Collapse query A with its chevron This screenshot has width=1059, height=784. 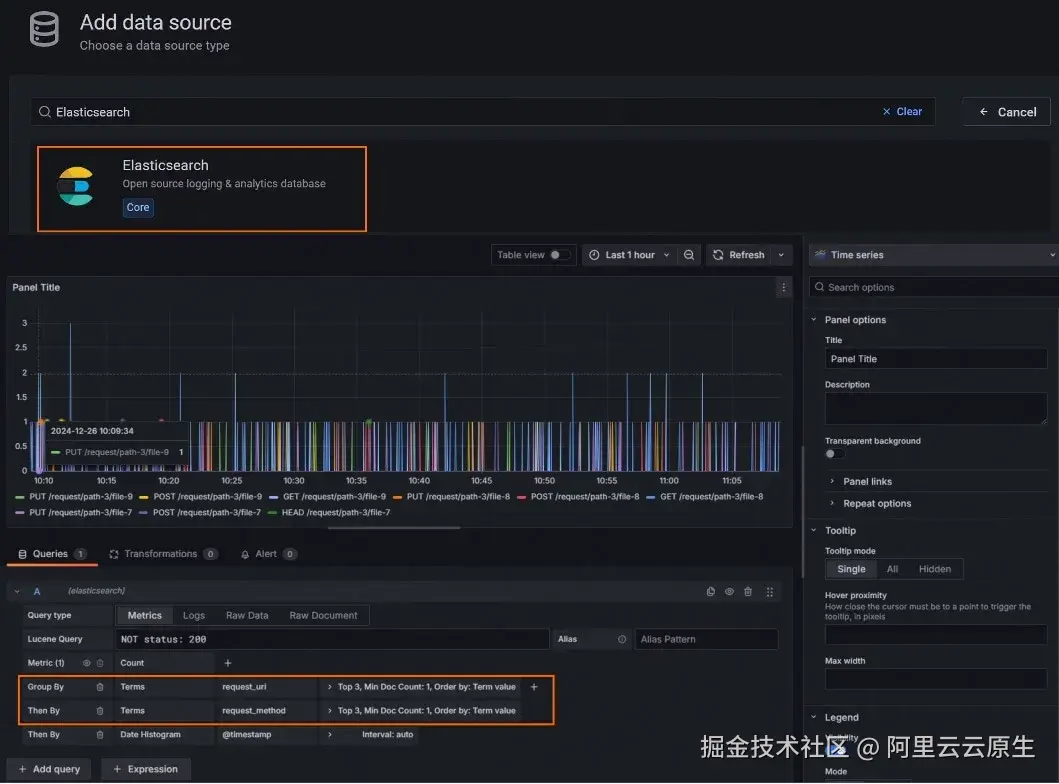click(x=17, y=592)
